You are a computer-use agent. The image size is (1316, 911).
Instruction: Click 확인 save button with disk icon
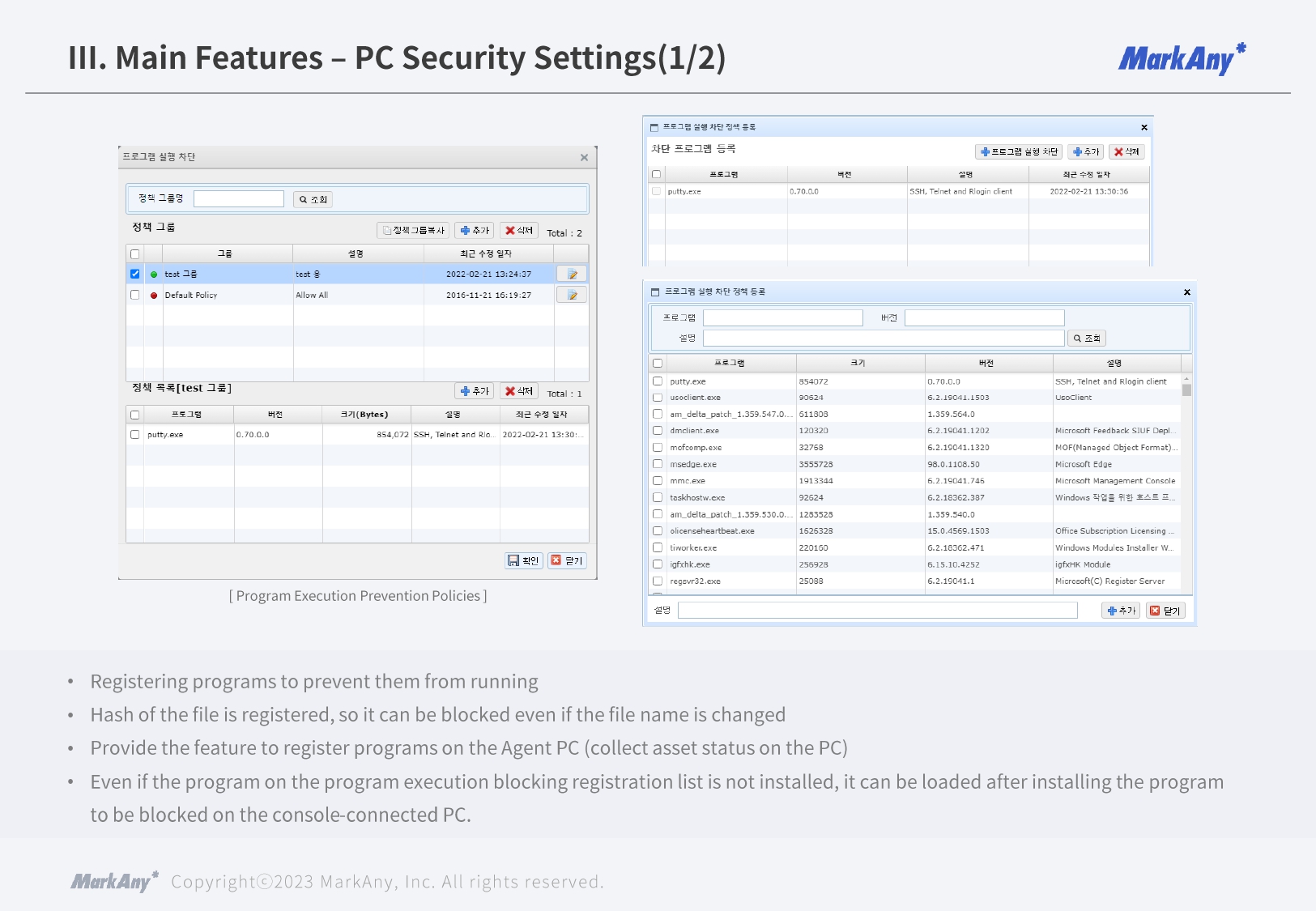point(523,560)
